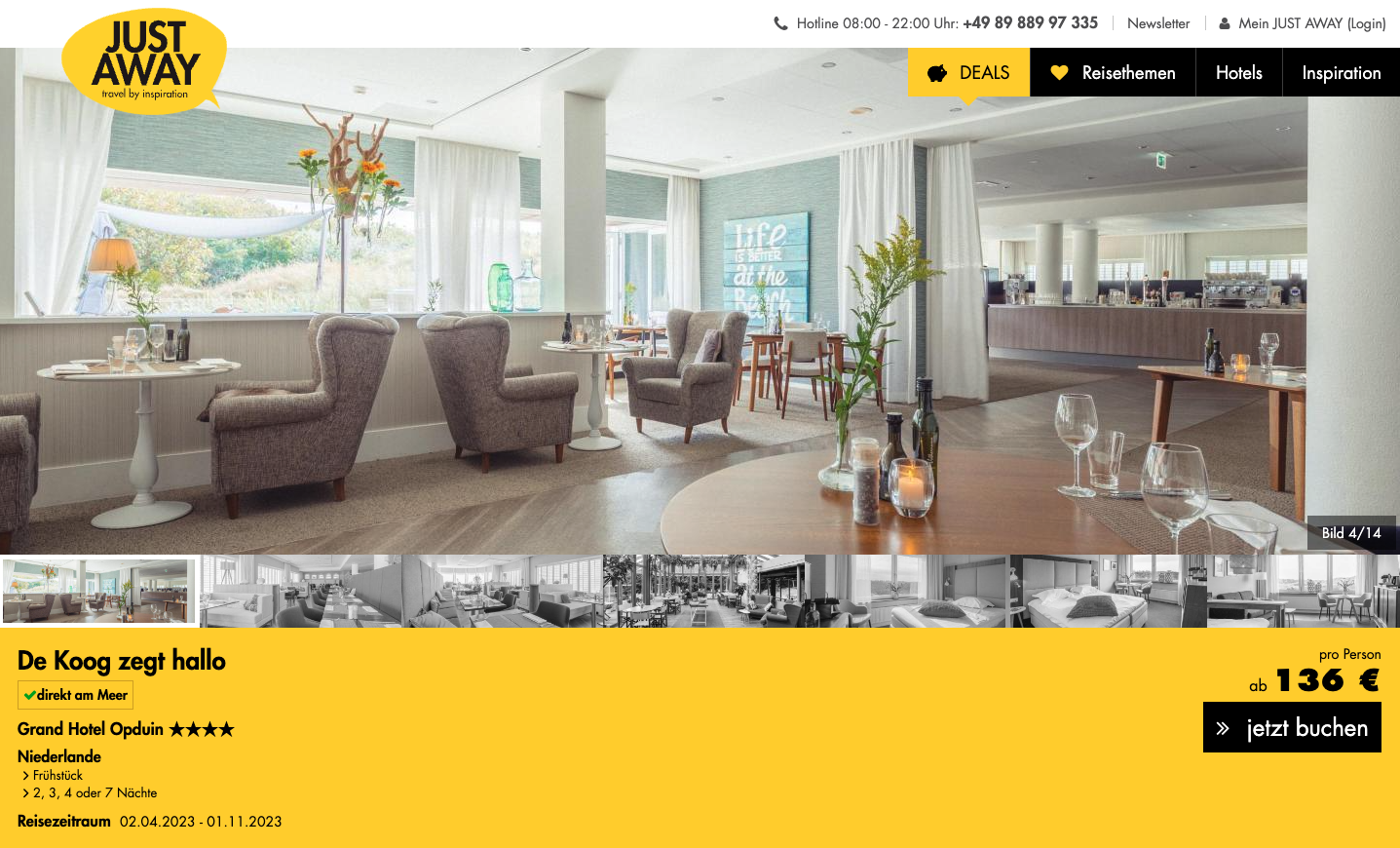Open the Inspiration menu item
The width and height of the screenshot is (1400, 848).
click(x=1342, y=73)
